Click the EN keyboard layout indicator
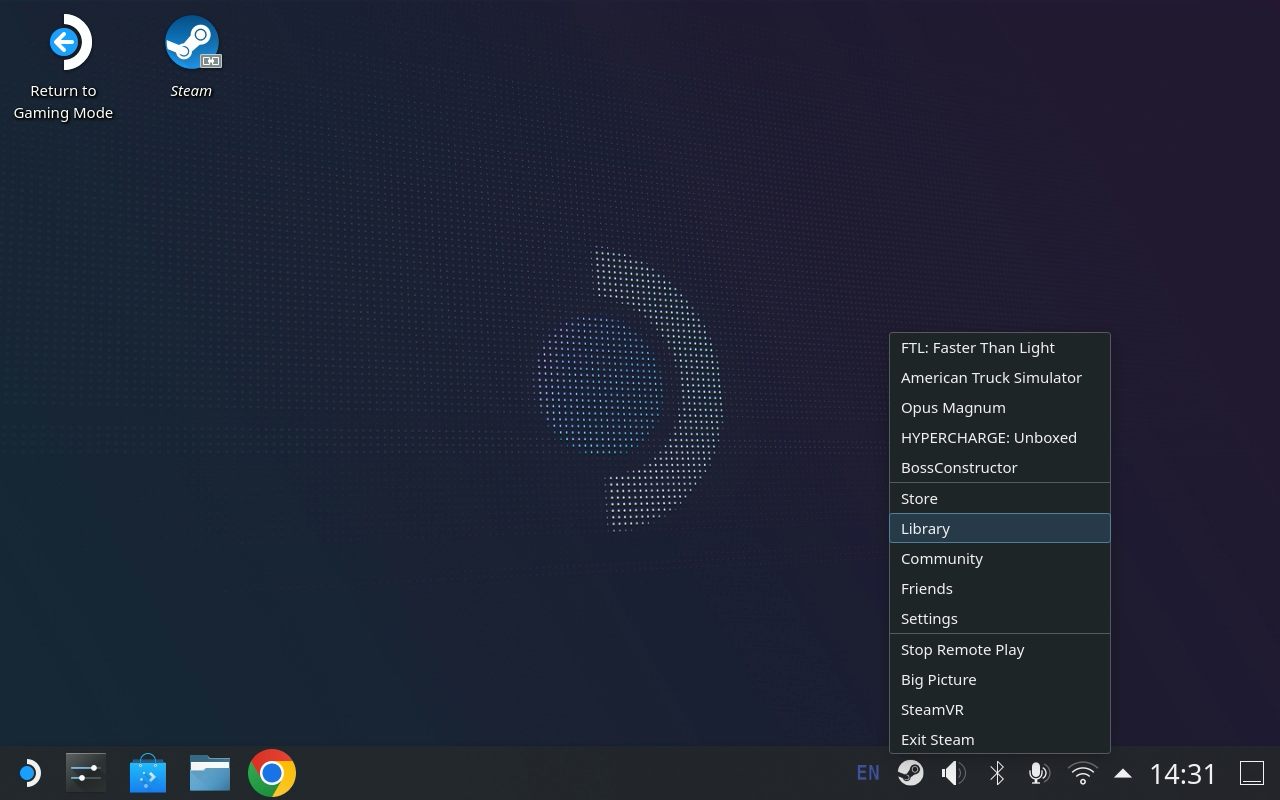This screenshot has width=1280, height=800. pyautogui.click(x=868, y=773)
